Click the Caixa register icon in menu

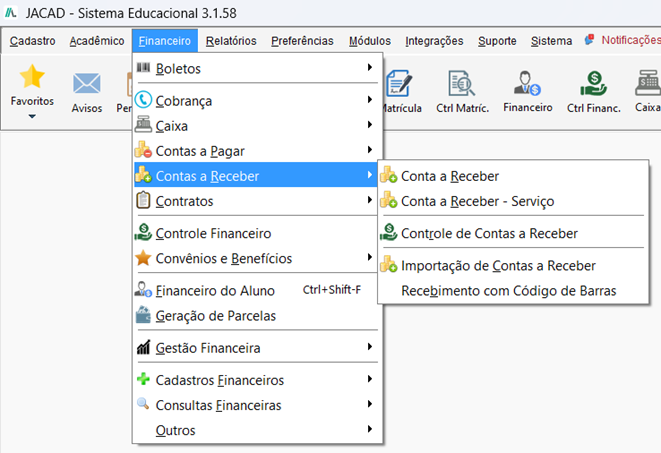[143, 125]
